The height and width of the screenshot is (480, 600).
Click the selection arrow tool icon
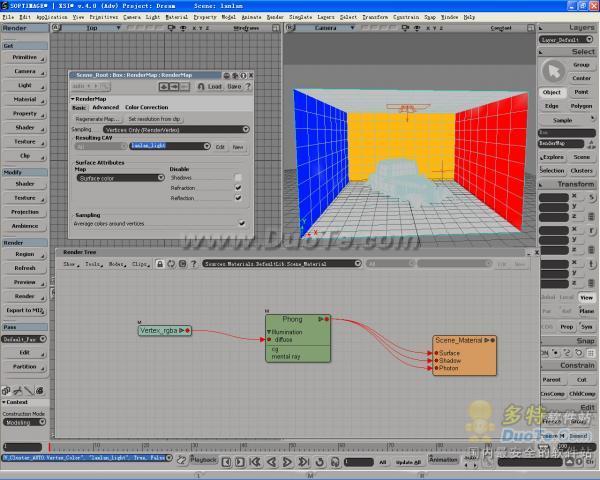pyautogui.click(x=552, y=71)
